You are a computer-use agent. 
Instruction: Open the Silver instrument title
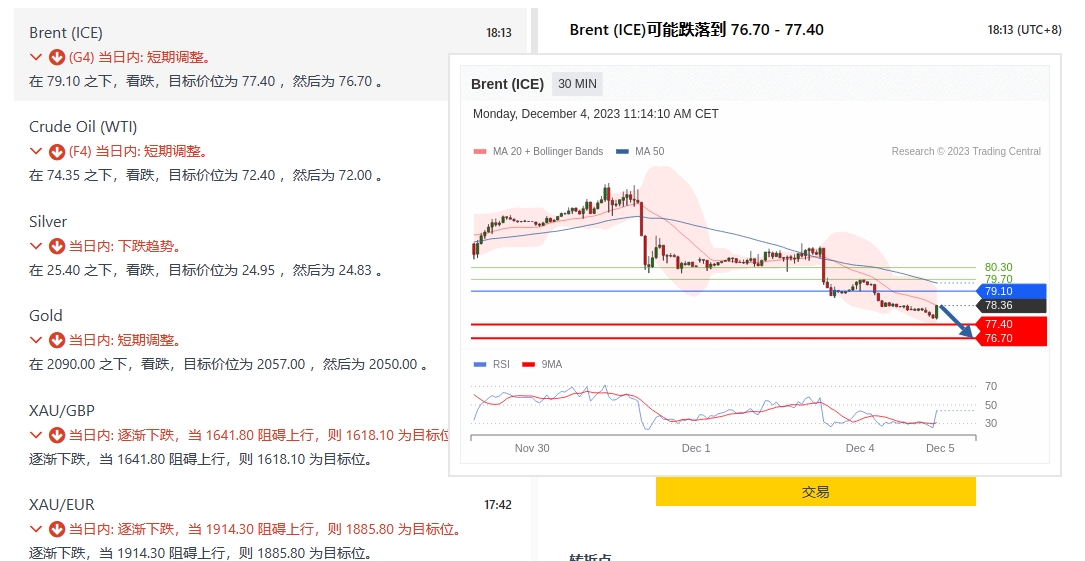48,222
